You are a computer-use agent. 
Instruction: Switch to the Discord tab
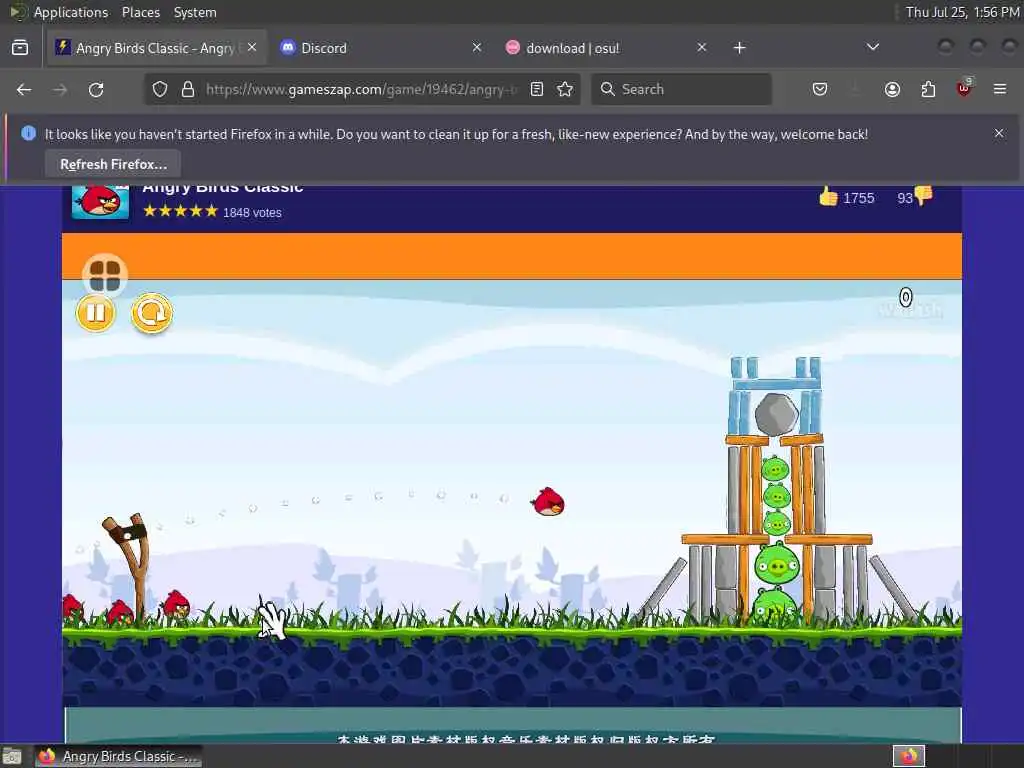380,48
